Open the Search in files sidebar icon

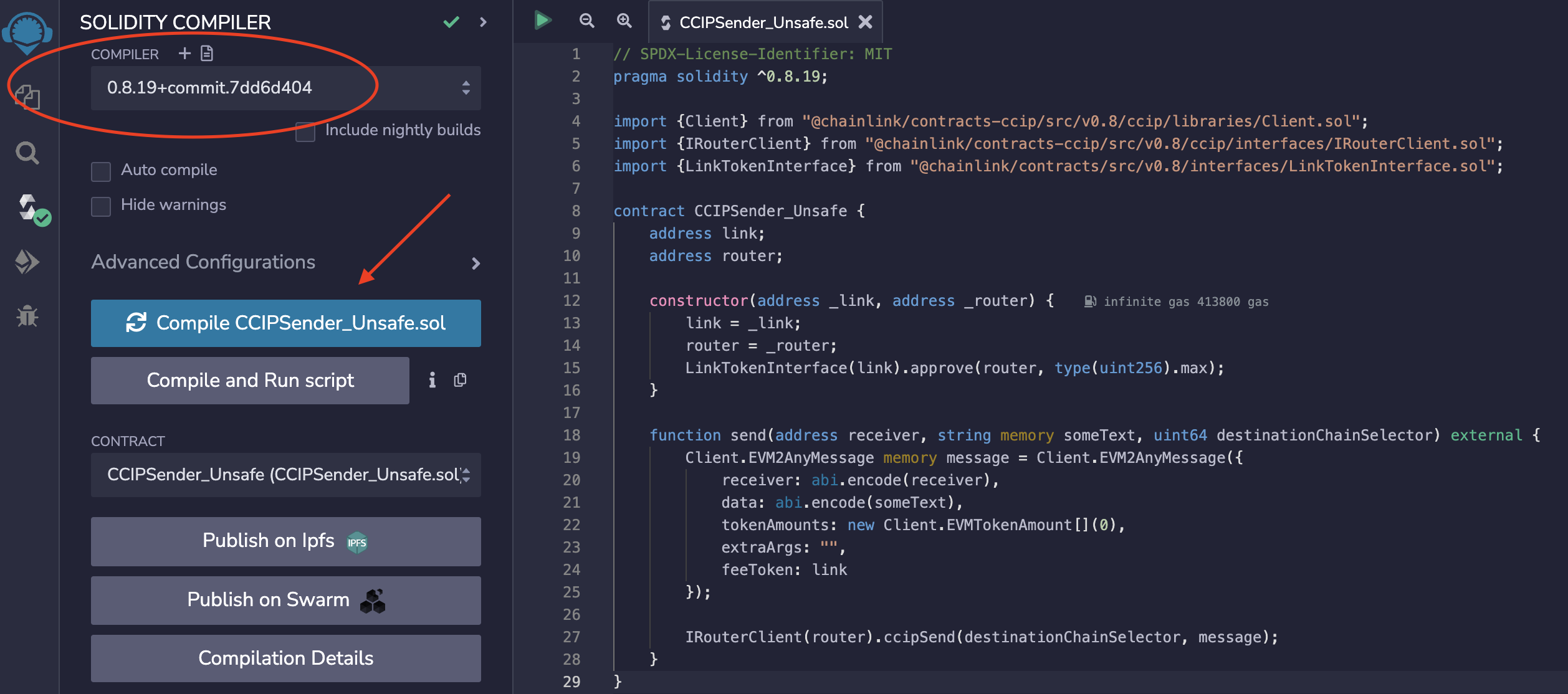pyautogui.click(x=27, y=153)
